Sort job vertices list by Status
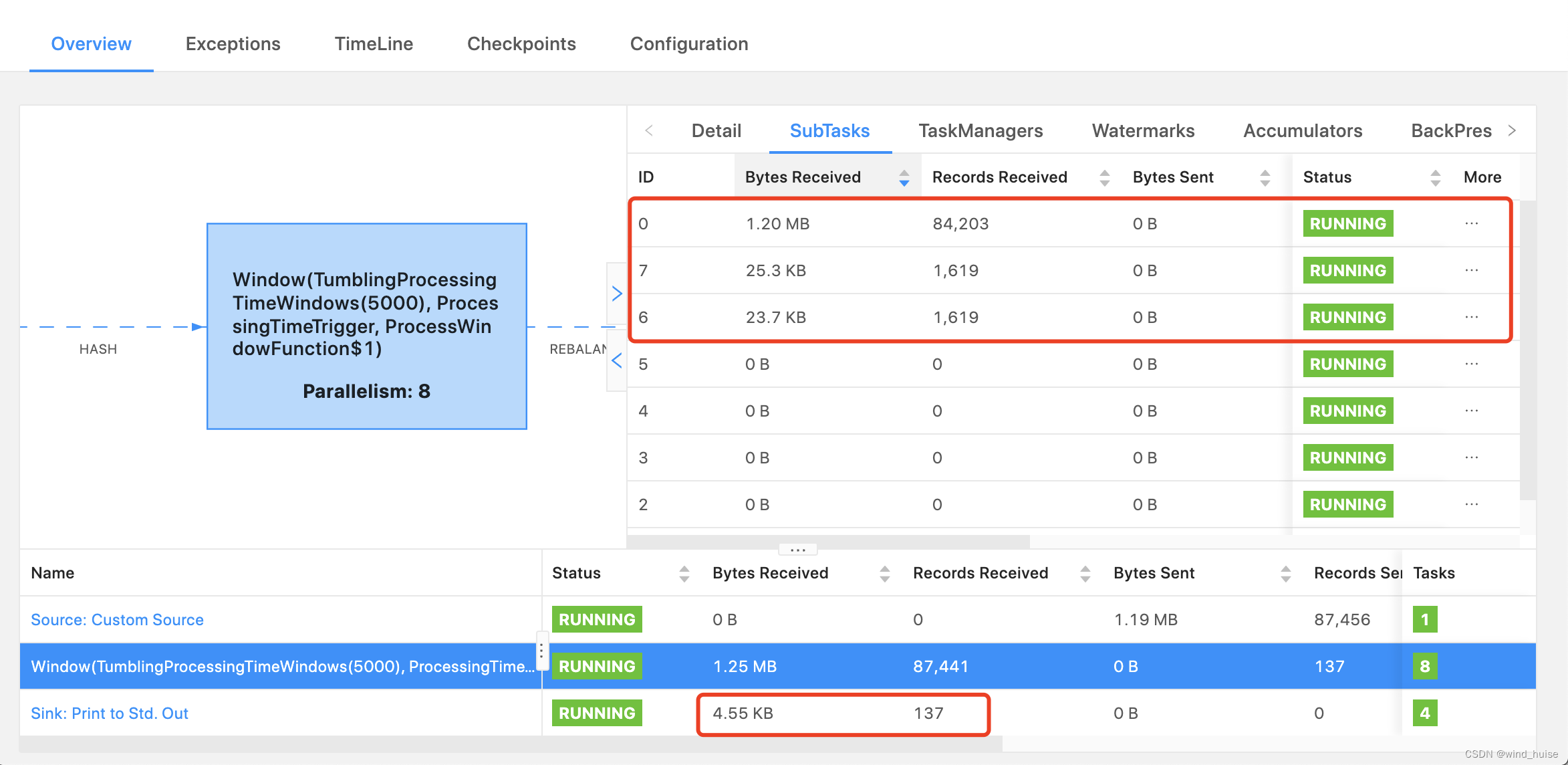The width and height of the screenshot is (1568, 765). point(684,573)
